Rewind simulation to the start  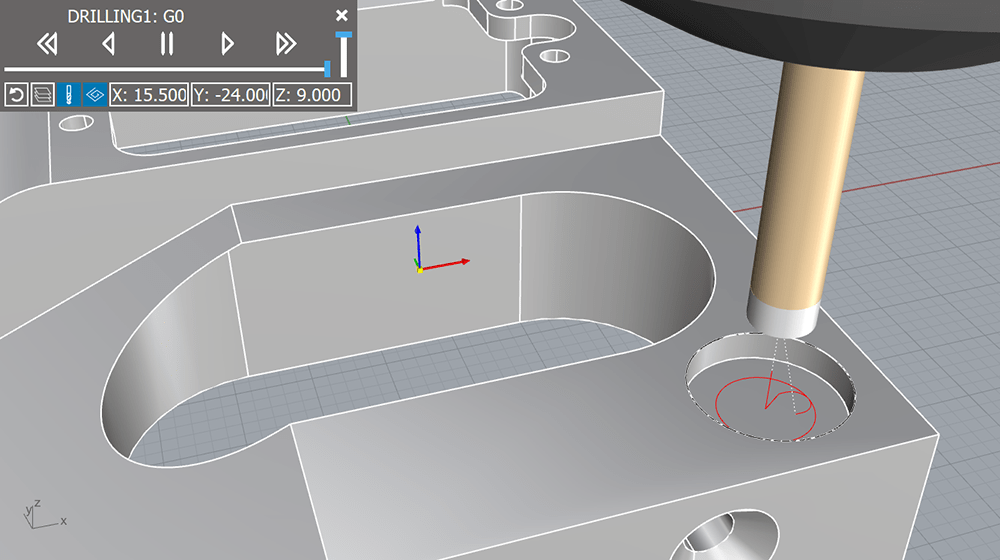[47, 44]
